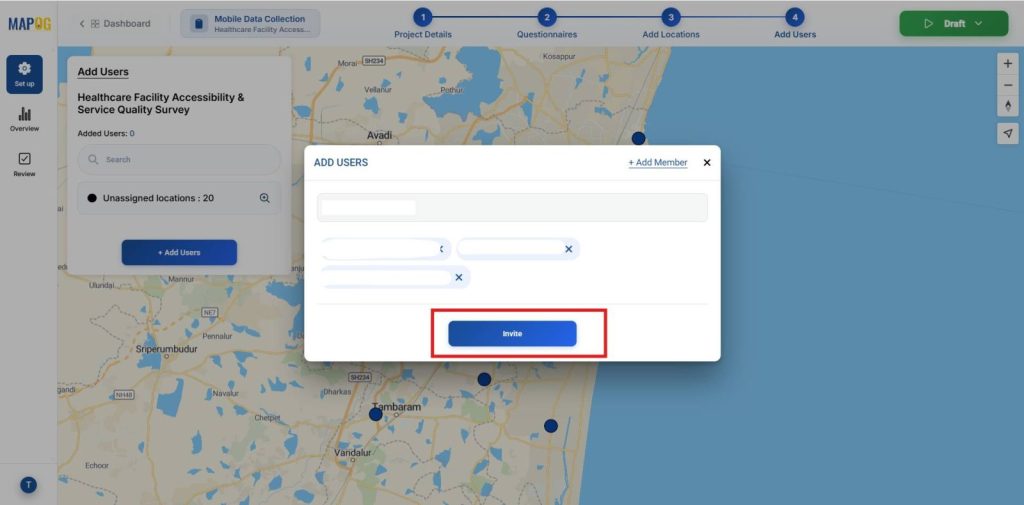
Task: Go back to Dashboard
Action: coord(115,23)
